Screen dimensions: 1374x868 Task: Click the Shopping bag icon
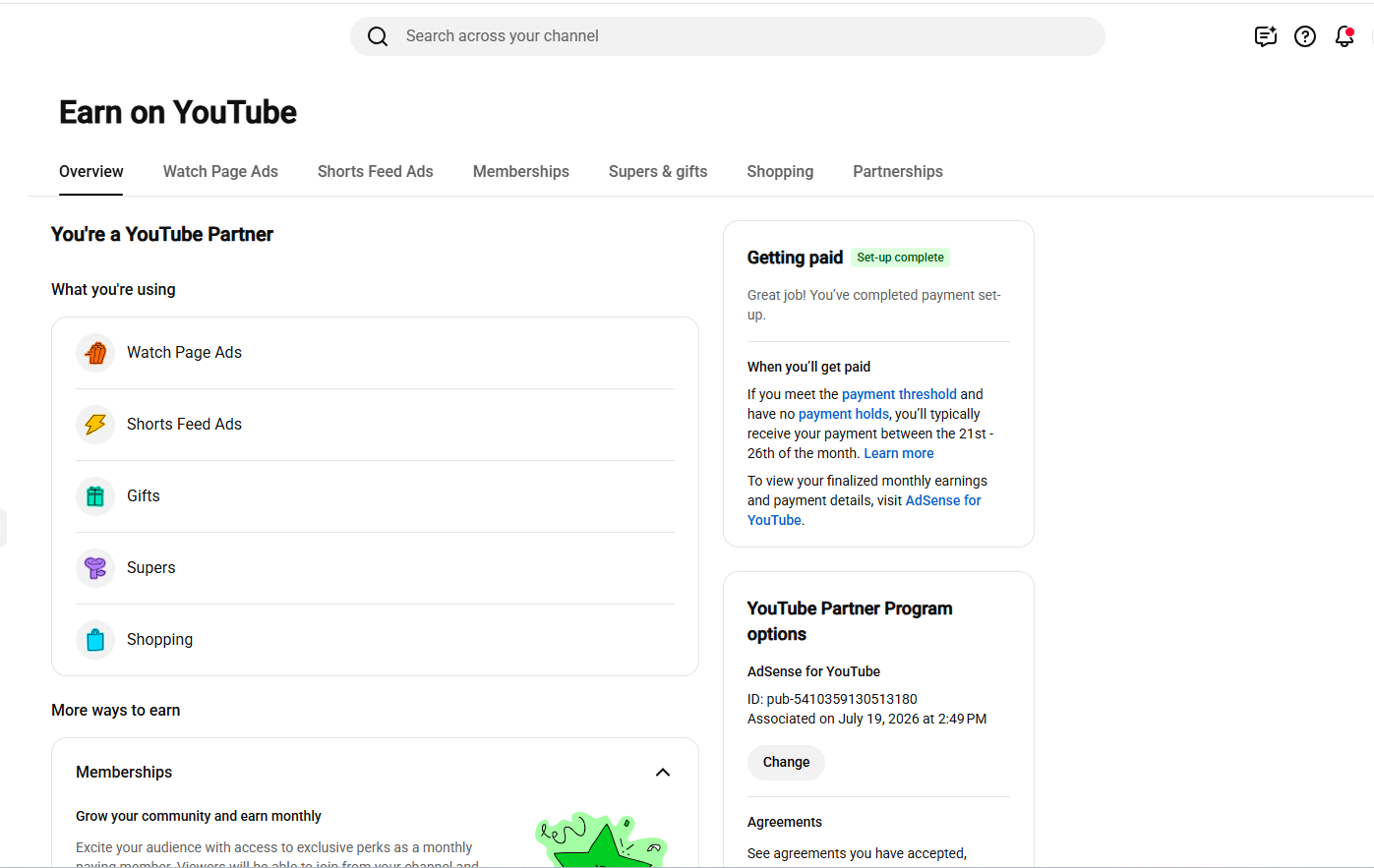tap(95, 640)
